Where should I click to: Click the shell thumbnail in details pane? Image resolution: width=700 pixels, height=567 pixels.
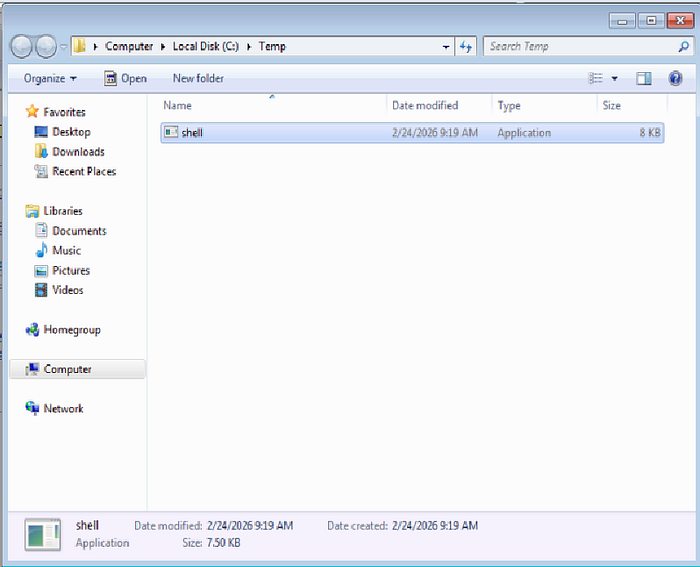[43, 535]
